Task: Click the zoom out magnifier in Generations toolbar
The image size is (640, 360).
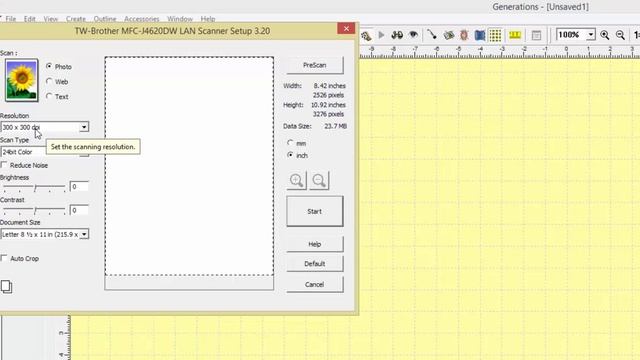Action: (620, 35)
